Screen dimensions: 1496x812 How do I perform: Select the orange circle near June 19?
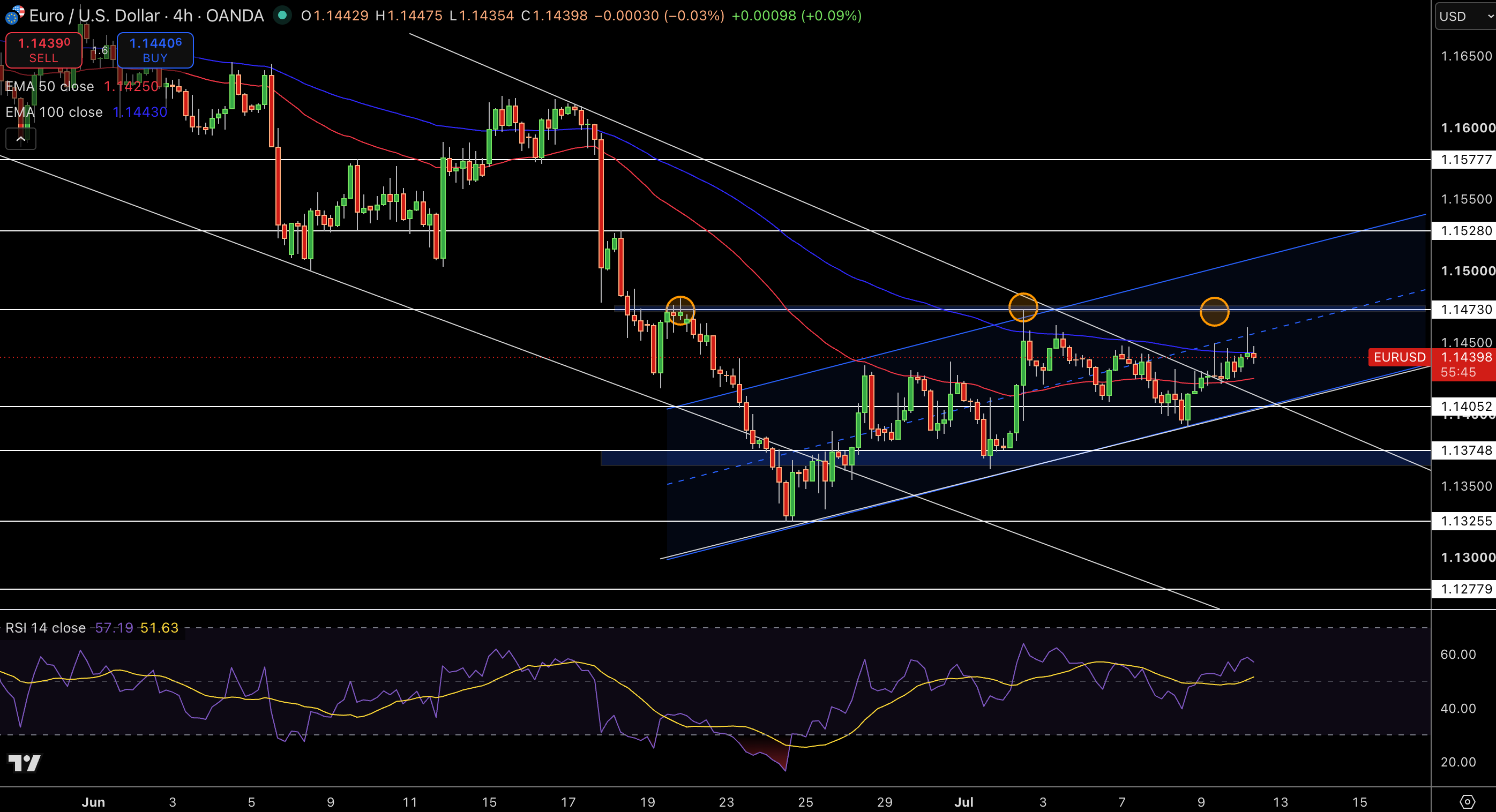(x=680, y=311)
